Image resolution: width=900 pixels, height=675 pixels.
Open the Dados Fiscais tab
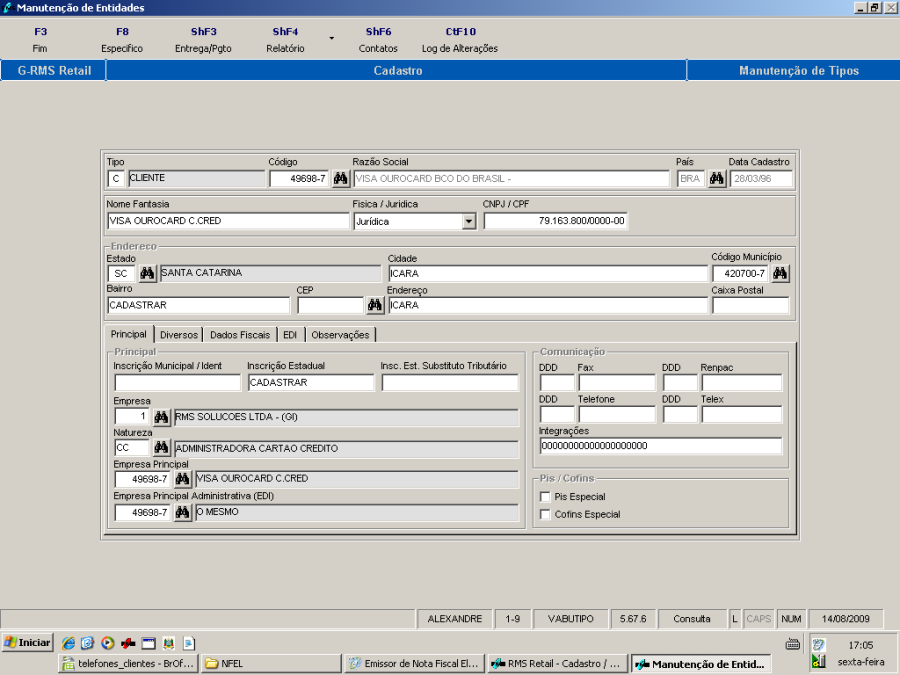pyautogui.click(x=240, y=335)
